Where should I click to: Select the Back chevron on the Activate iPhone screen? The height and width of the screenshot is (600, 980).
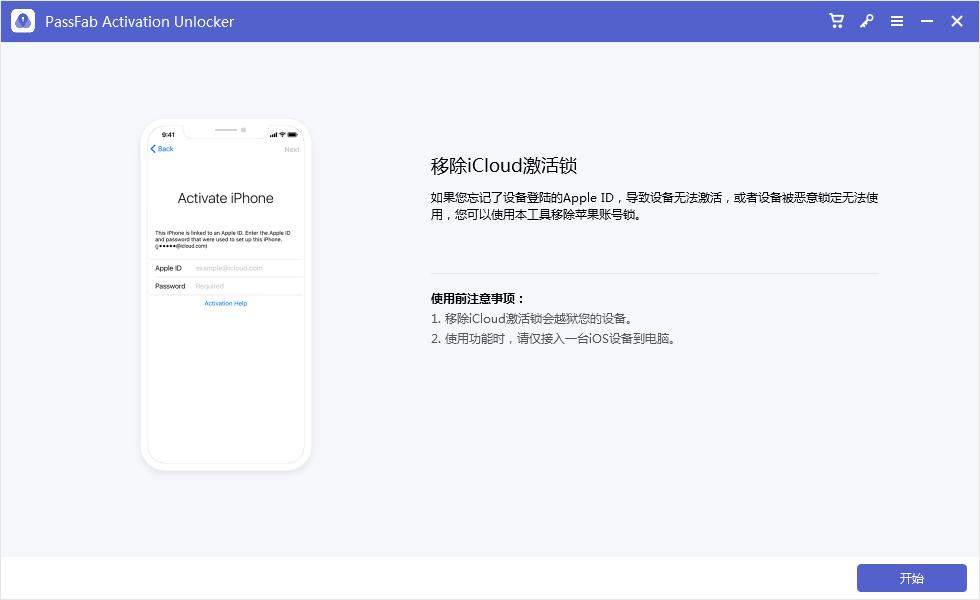[x=161, y=148]
